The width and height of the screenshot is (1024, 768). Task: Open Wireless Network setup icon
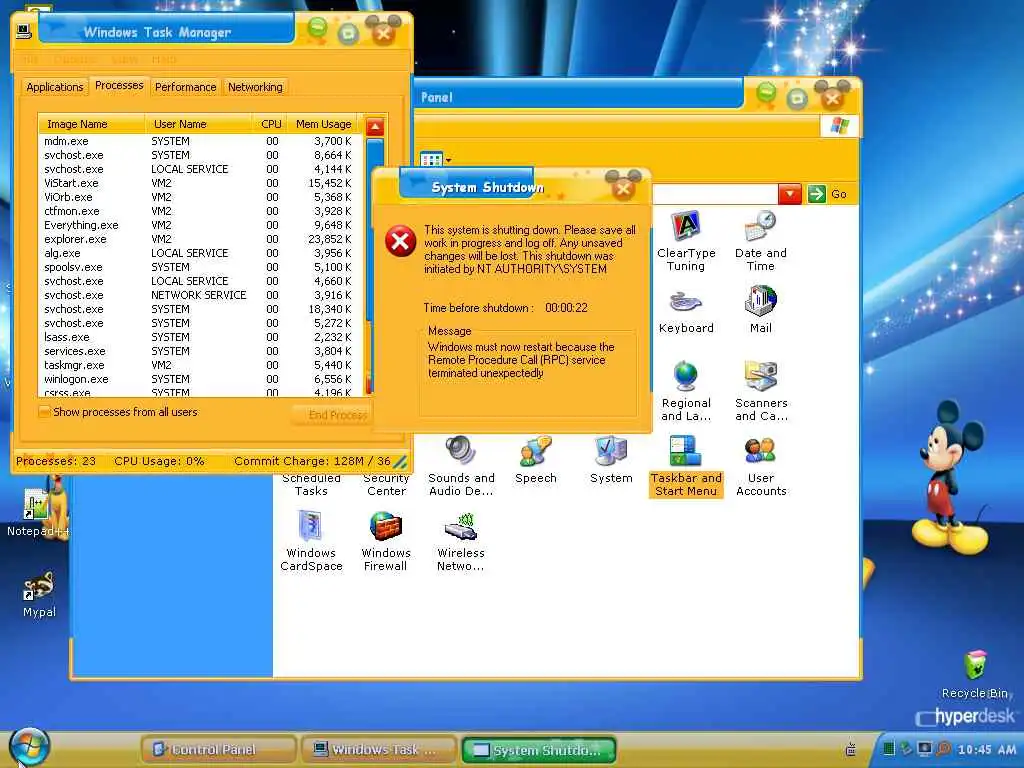pos(461,542)
